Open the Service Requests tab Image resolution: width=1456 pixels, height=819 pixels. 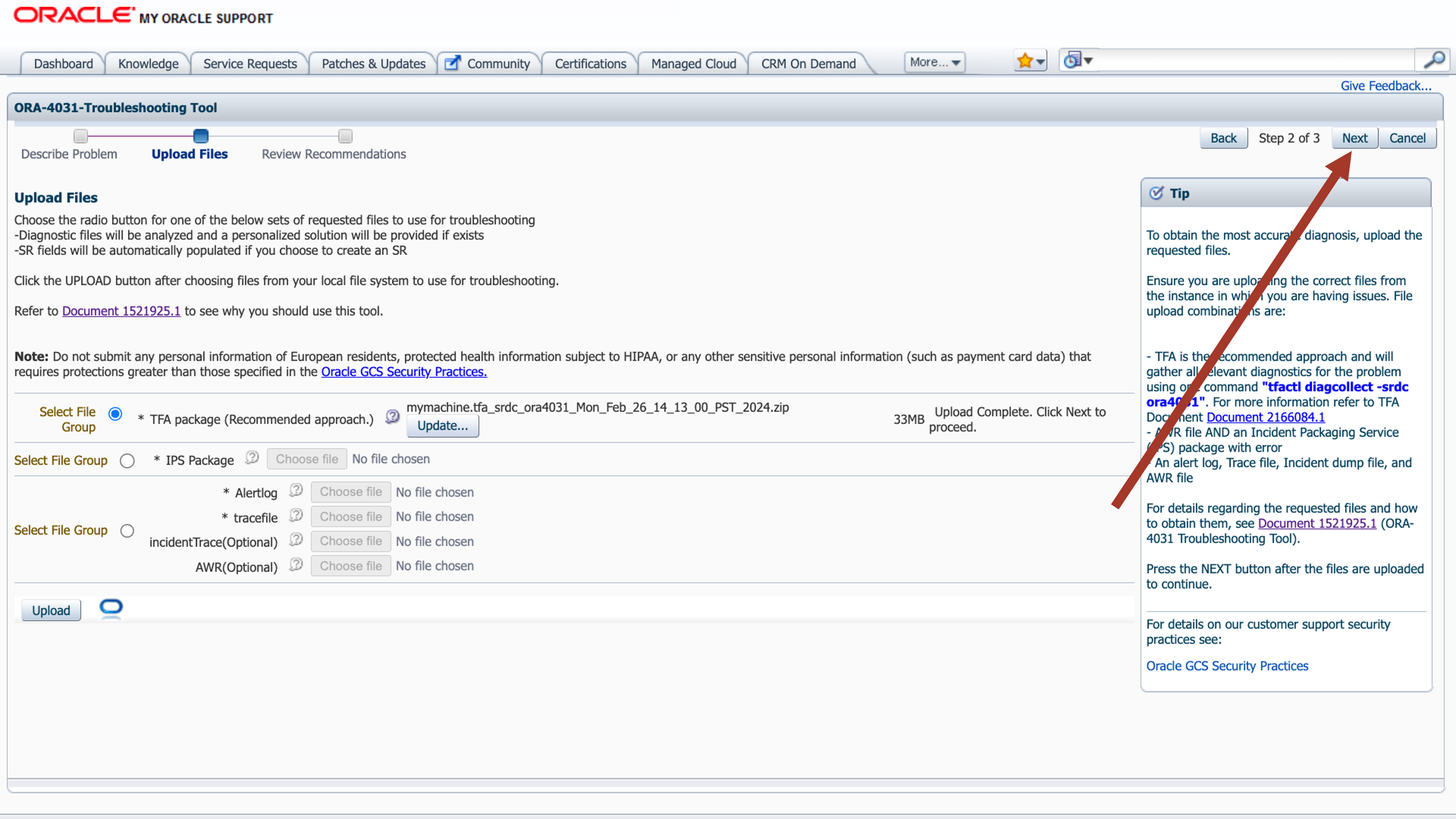click(x=250, y=64)
